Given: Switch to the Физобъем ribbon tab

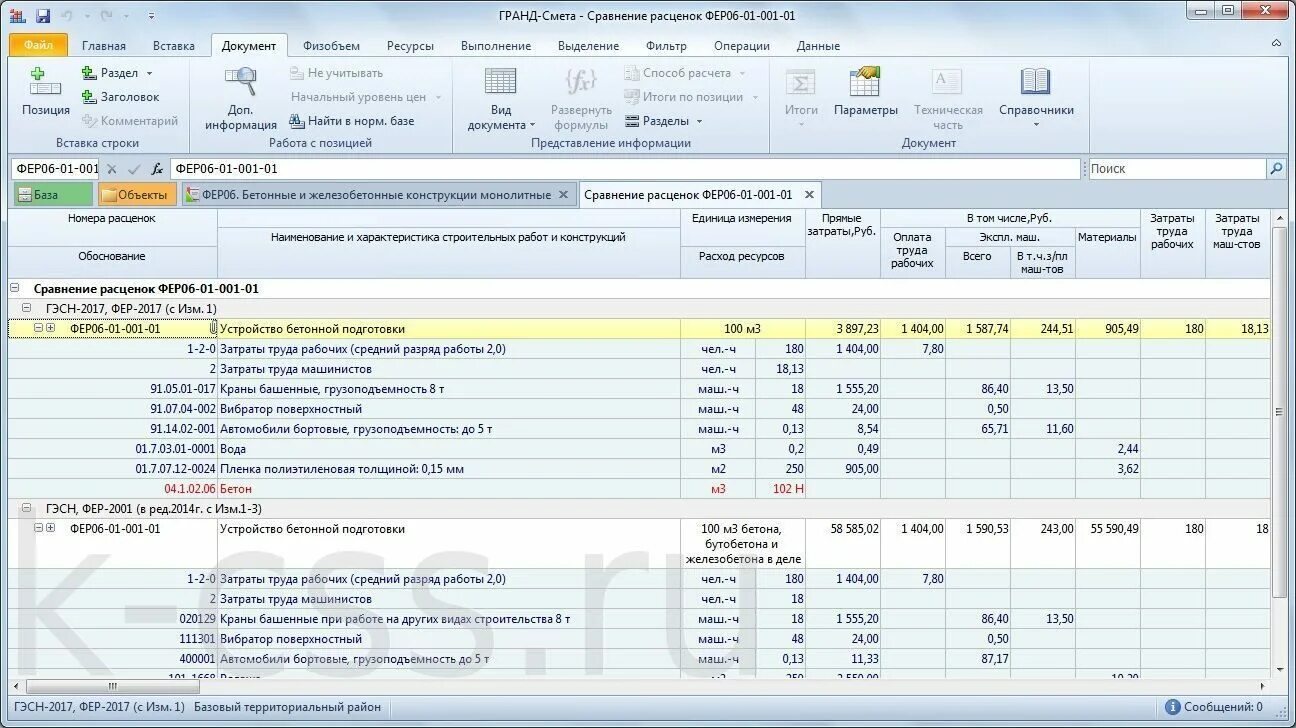Looking at the screenshot, I should coord(331,46).
